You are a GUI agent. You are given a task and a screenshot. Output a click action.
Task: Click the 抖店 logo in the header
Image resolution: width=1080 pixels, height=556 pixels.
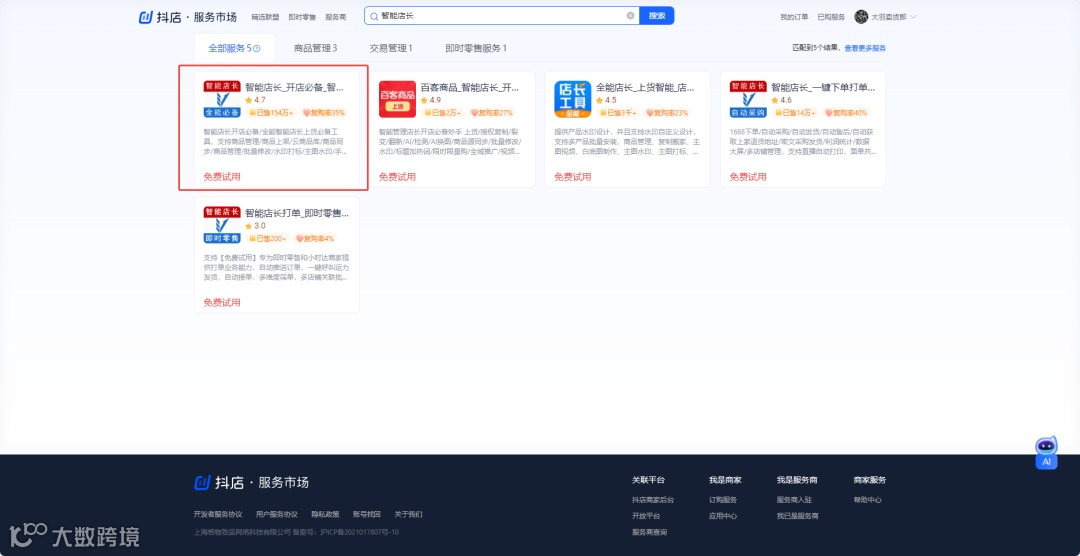pos(187,17)
